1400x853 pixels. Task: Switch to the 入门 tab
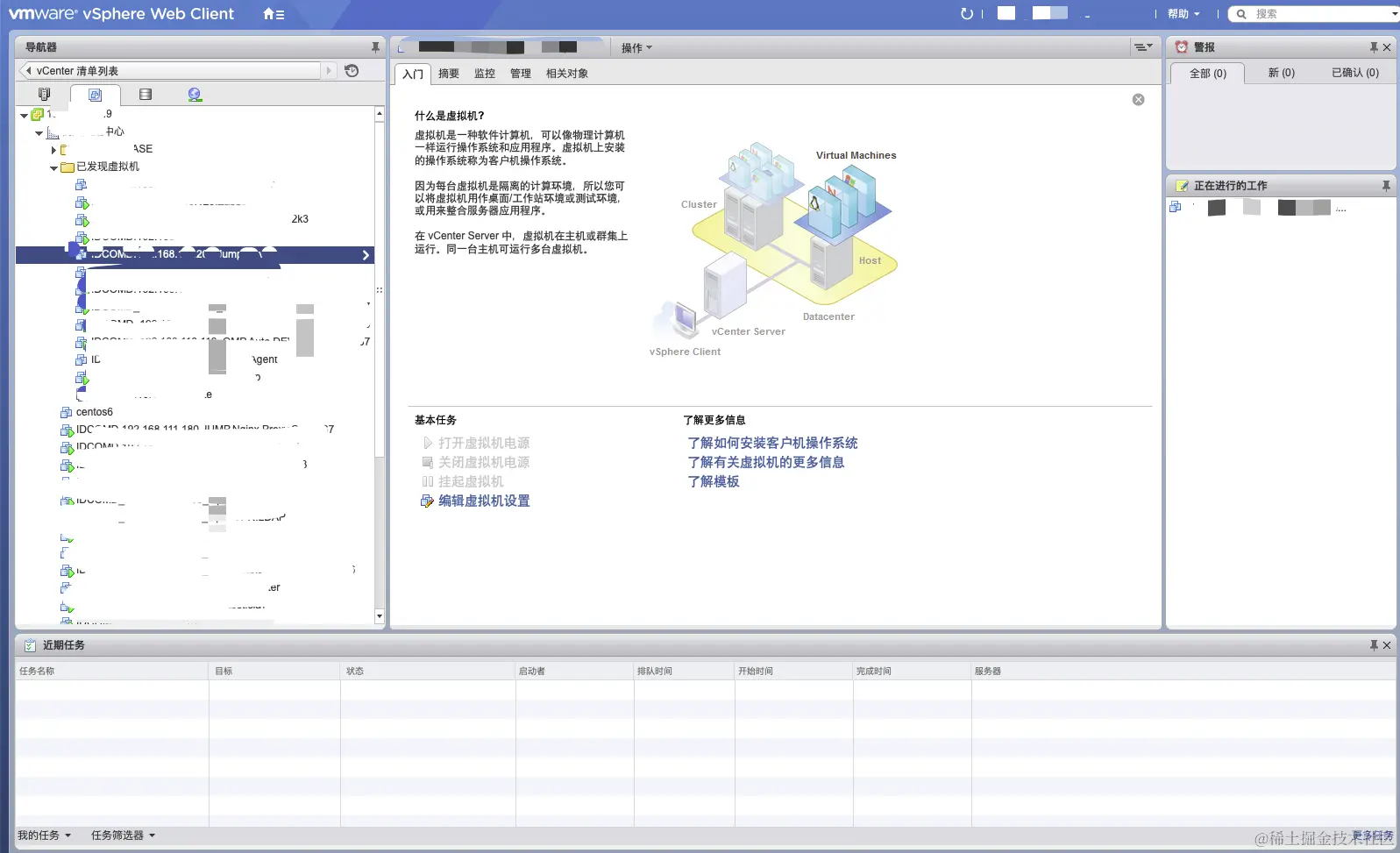tap(413, 75)
